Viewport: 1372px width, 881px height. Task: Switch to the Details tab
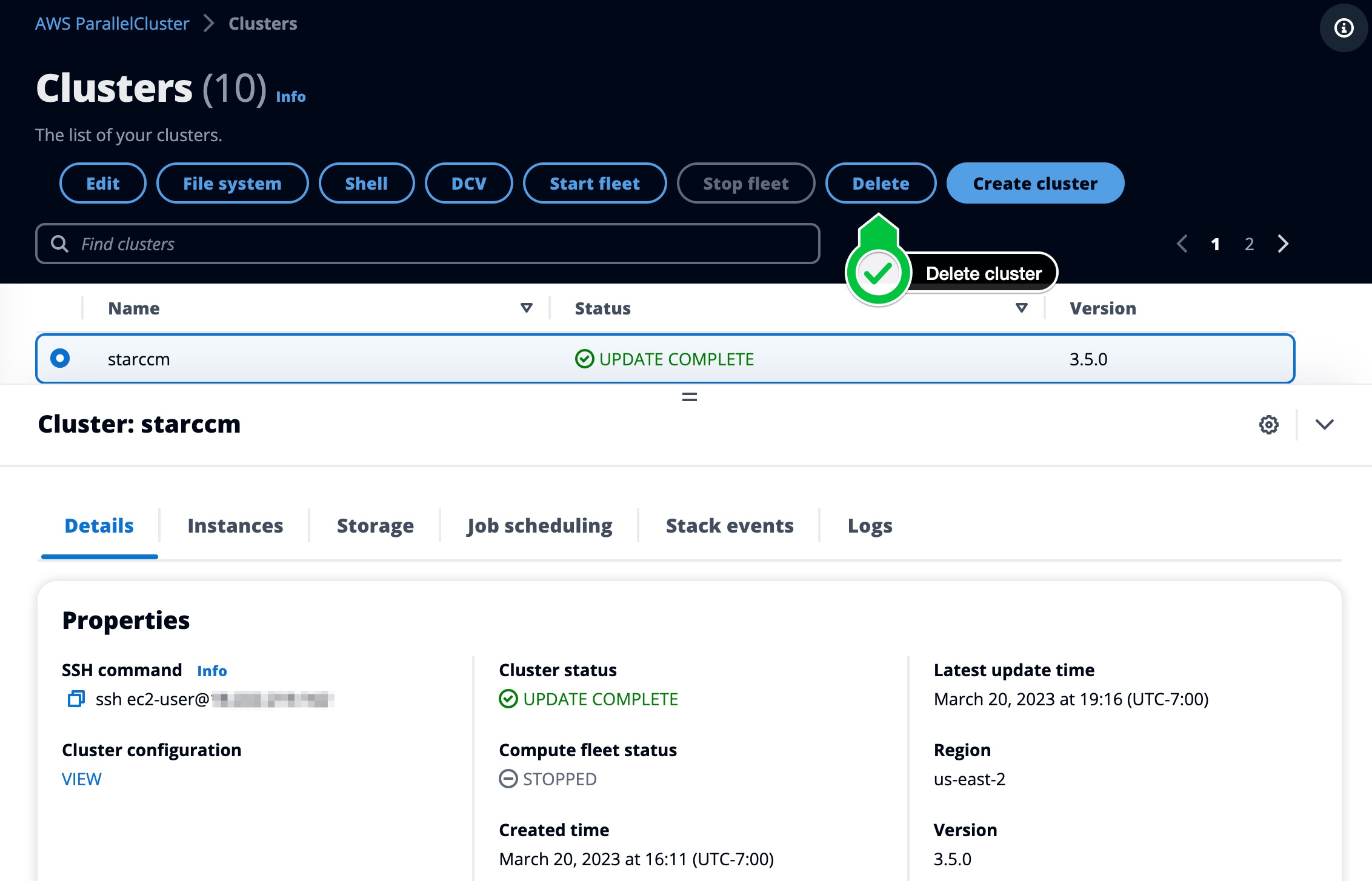click(99, 525)
